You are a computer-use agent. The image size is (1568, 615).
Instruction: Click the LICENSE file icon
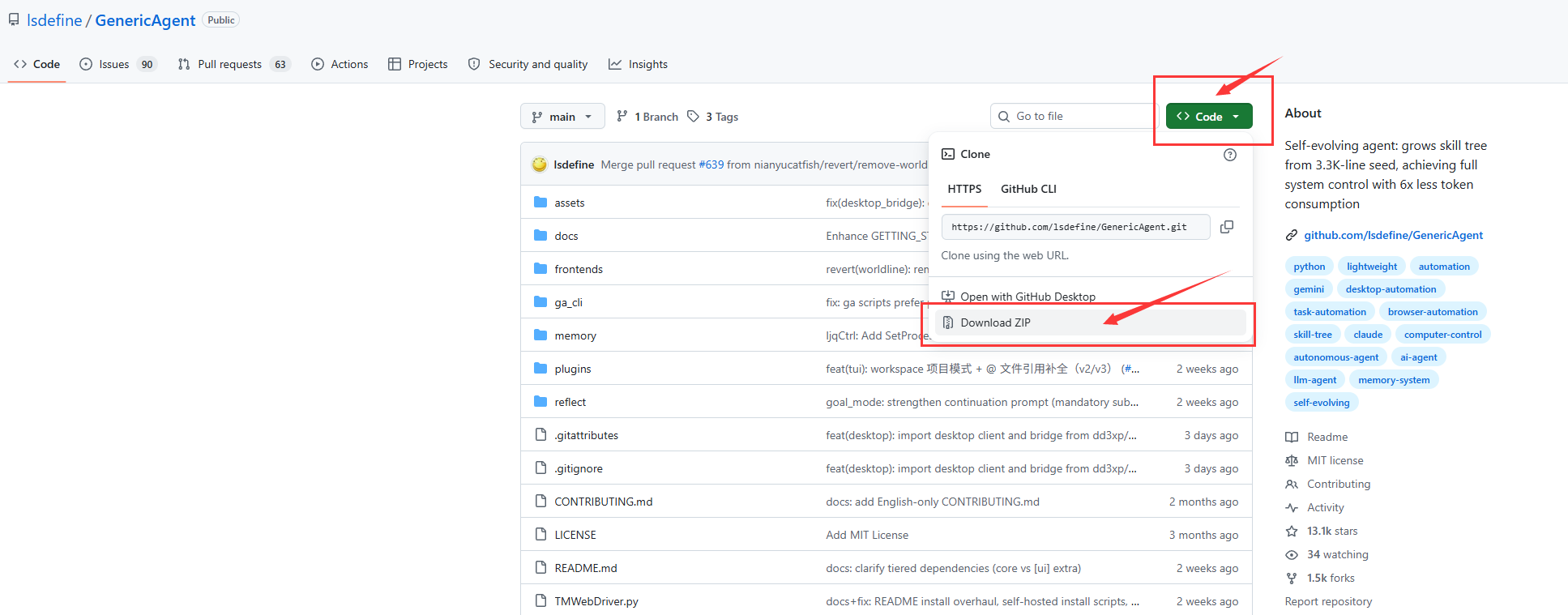[540, 534]
